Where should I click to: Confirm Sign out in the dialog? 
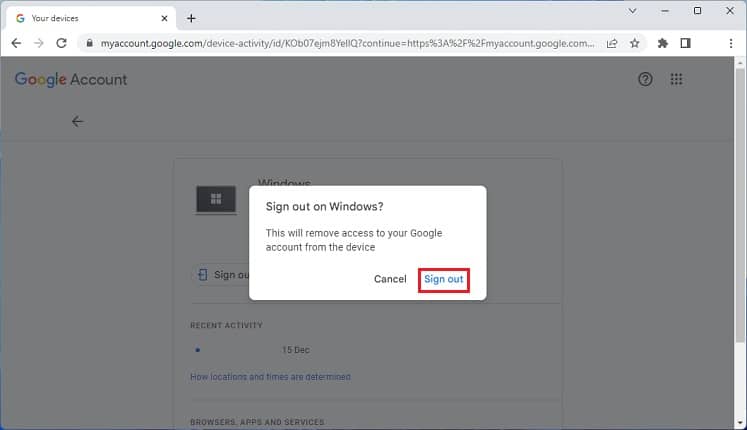[x=444, y=280]
